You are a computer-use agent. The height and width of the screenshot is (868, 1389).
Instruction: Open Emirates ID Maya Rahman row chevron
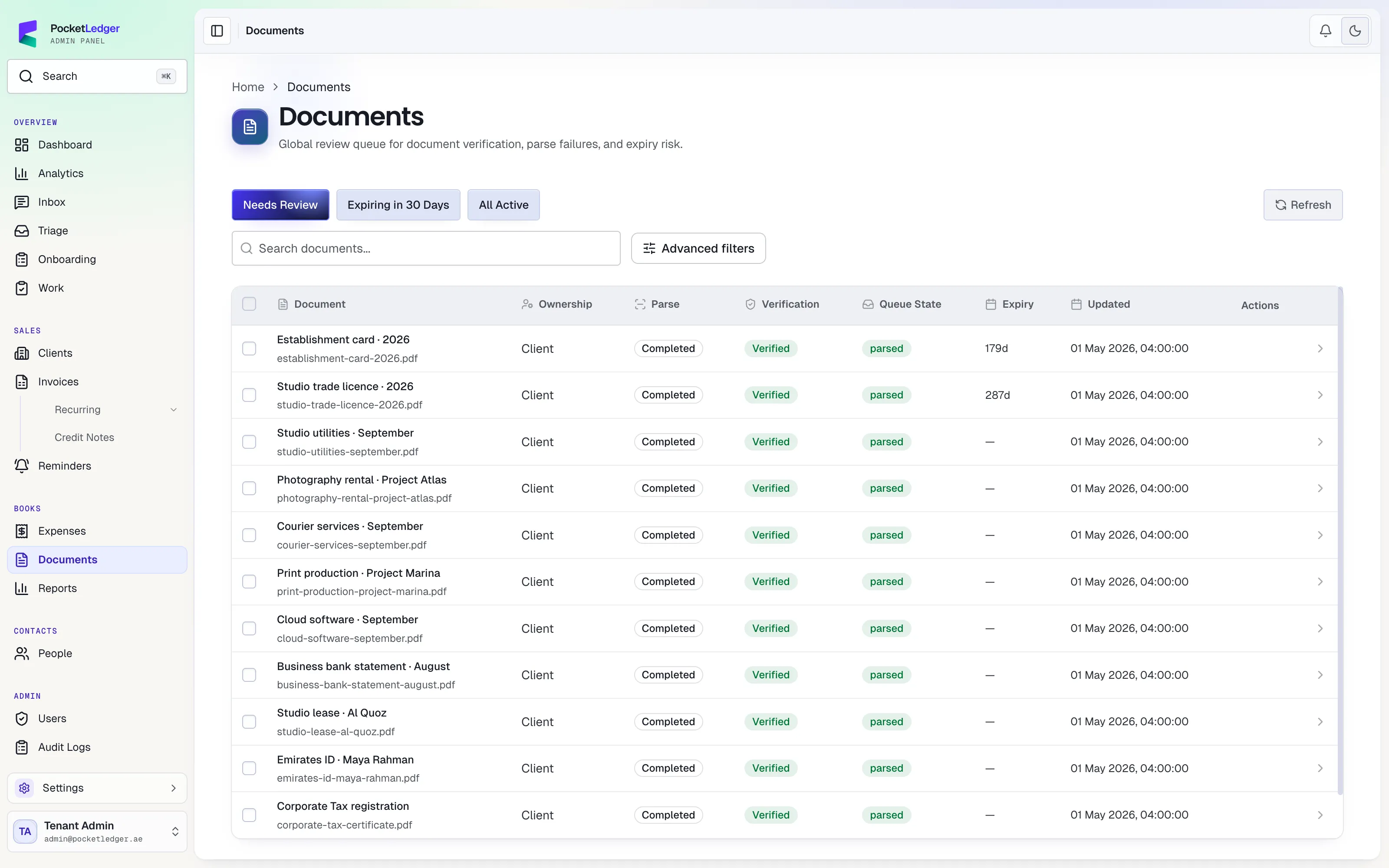(1320, 768)
